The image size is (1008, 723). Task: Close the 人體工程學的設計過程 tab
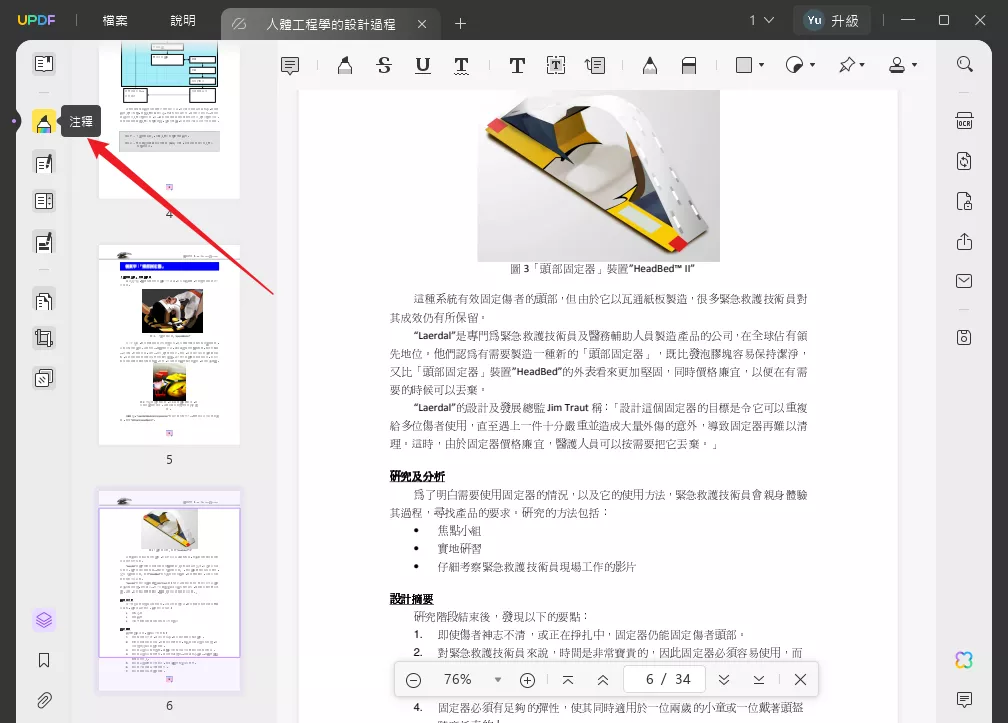422,24
